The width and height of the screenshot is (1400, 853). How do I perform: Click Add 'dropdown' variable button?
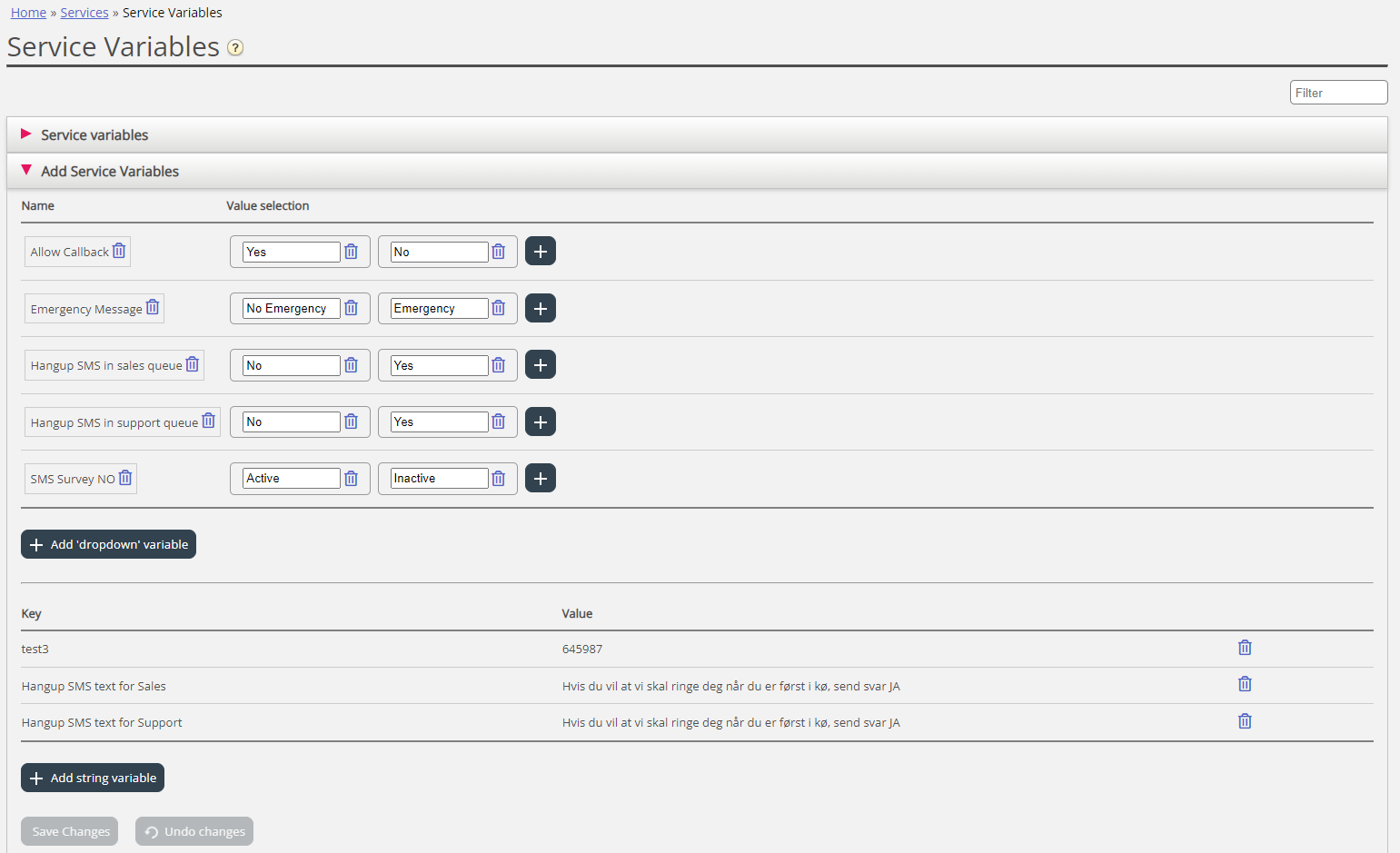(x=109, y=544)
